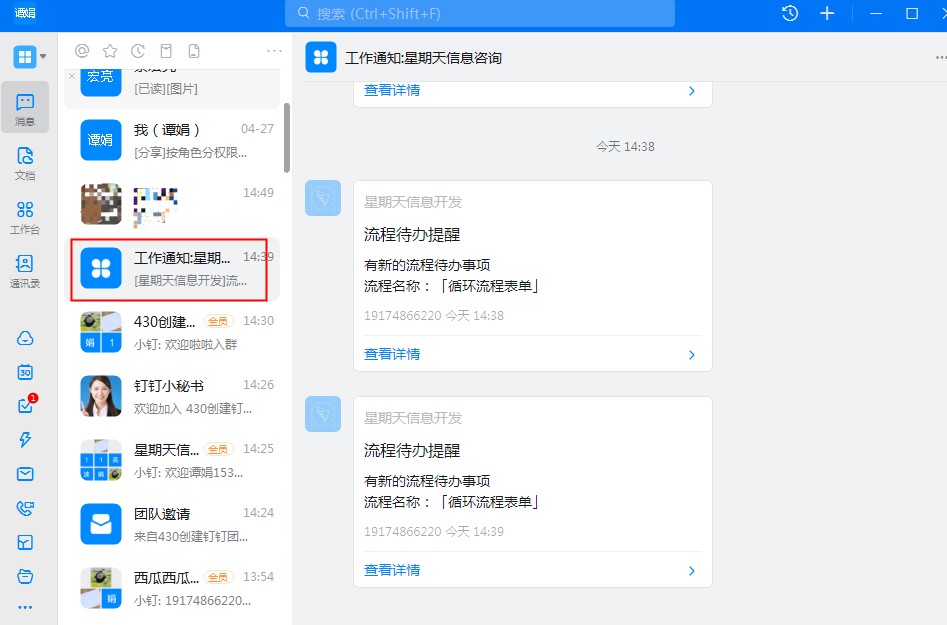Image resolution: width=947 pixels, height=625 pixels.
Task: Expand the more apps ellipsis at the sidebar bottom
Action: pos(25,607)
